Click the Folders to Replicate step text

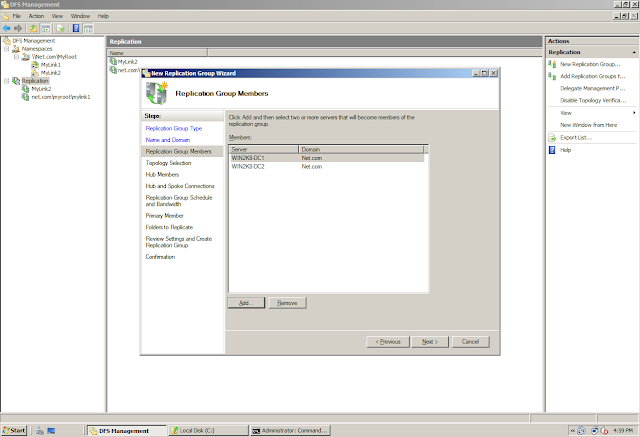pos(169,227)
